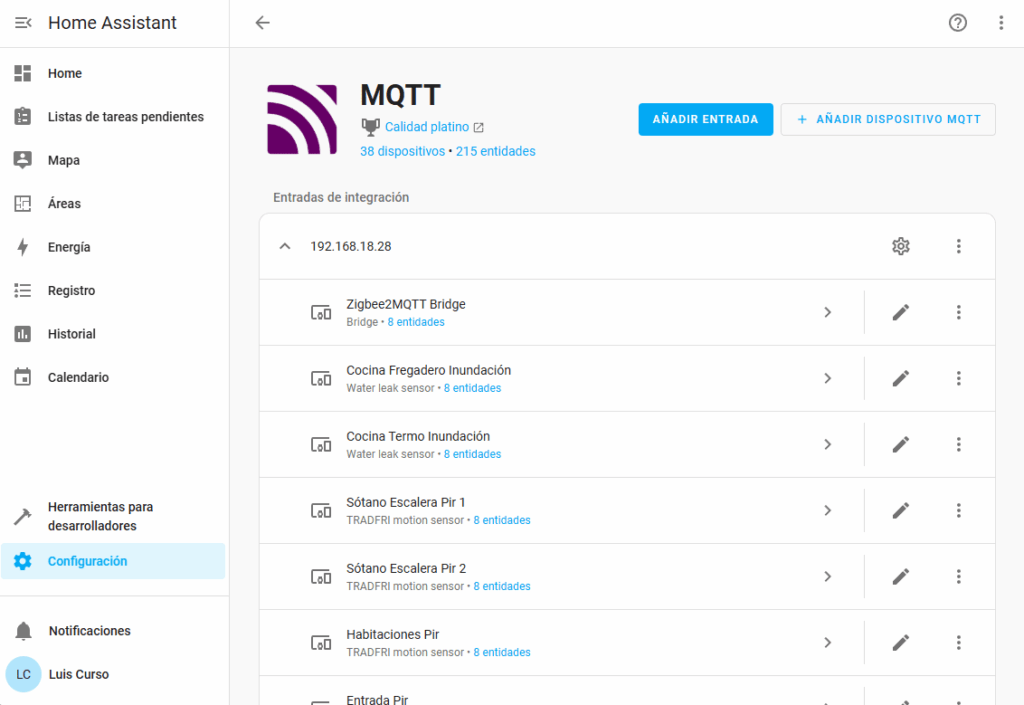Click the Registro list icon
This screenshot has height=705, width=1024.
point(23,290)
